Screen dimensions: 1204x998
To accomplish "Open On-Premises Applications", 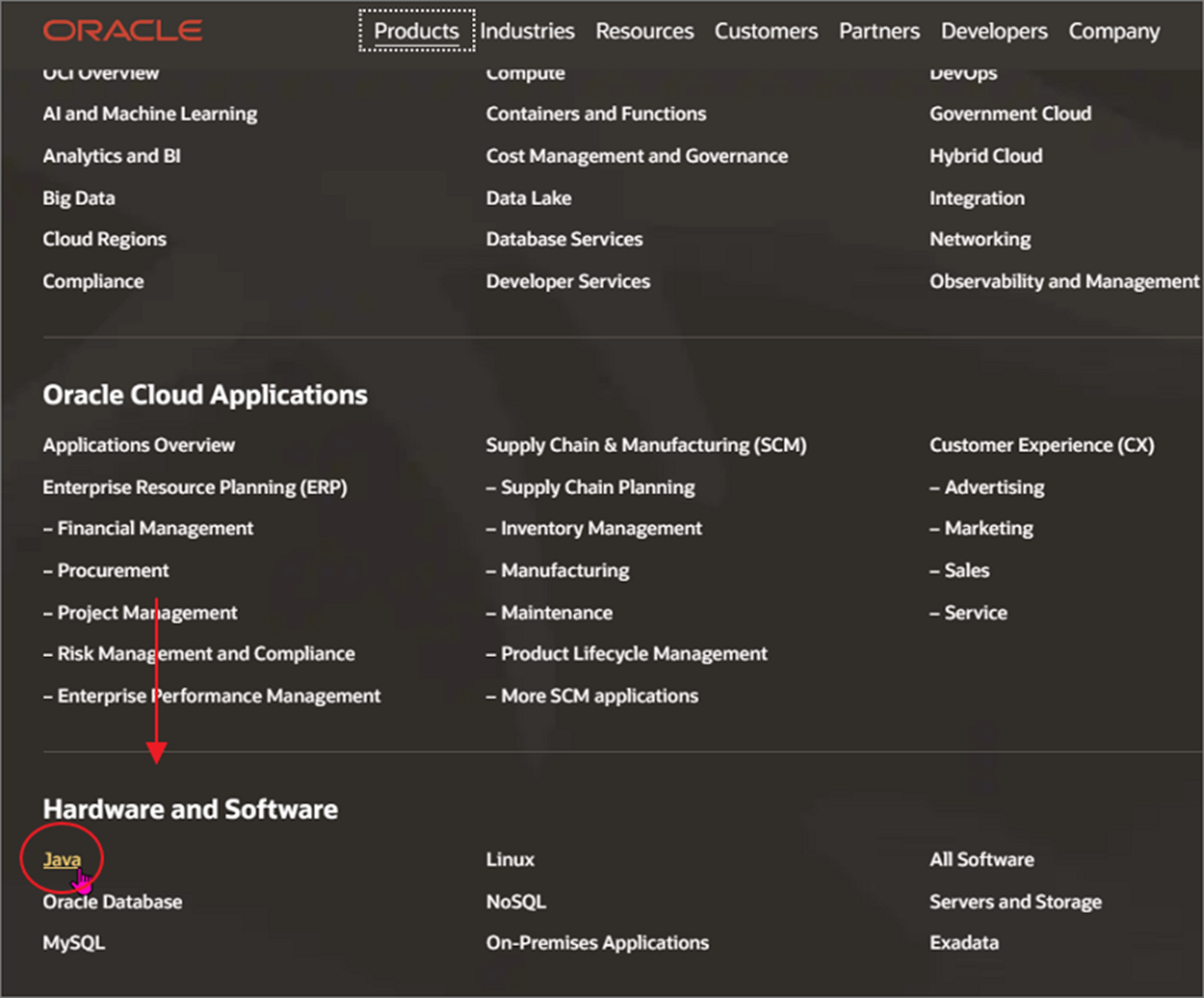I will tap(598, 942).
